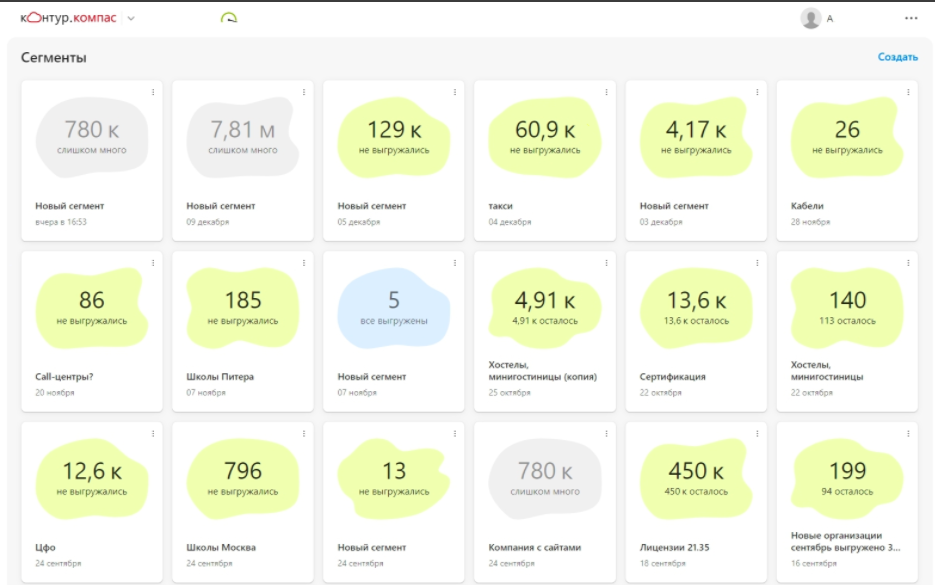This screenshot has height=585, width=935.
Task: Open the user avatar profile icon
Action: pos(810,18)
